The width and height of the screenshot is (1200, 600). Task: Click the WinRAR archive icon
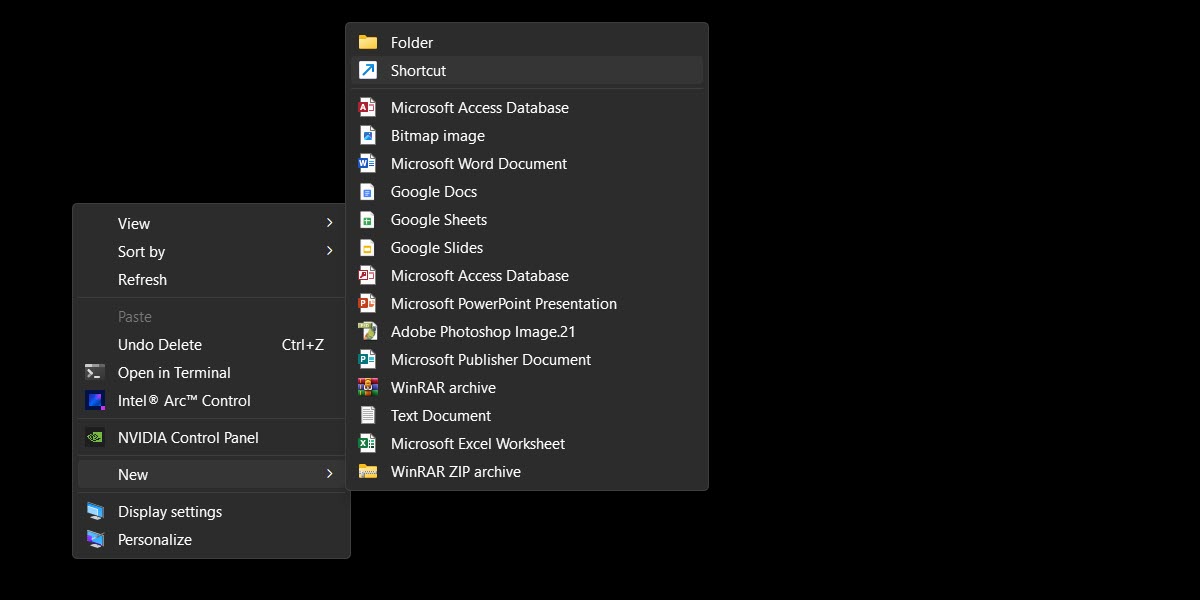click(x=367, y=387)
